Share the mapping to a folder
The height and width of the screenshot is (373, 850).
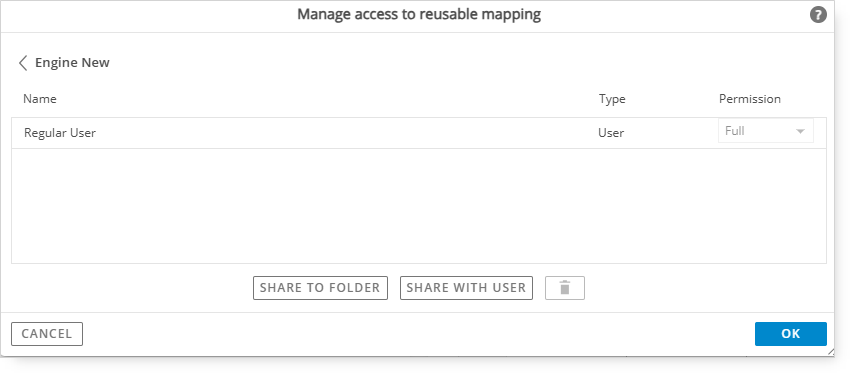320,288
